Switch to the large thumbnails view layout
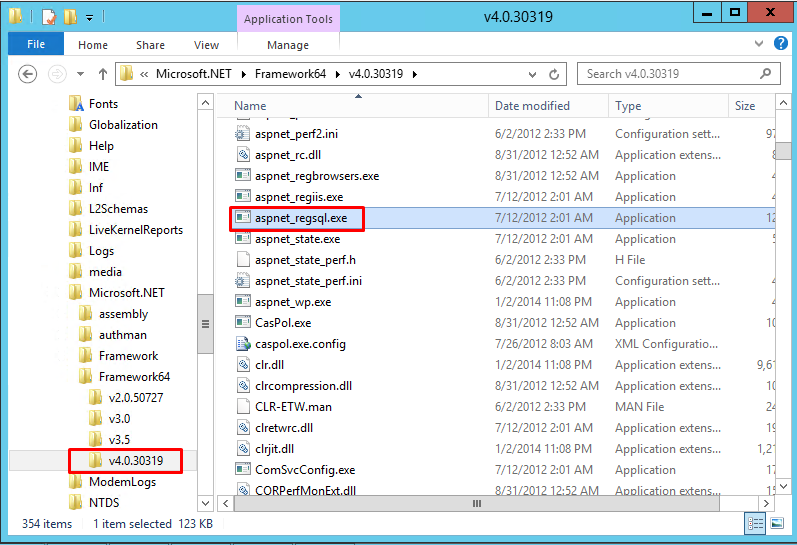The image size is (797, 545). [x=777, y=524]
